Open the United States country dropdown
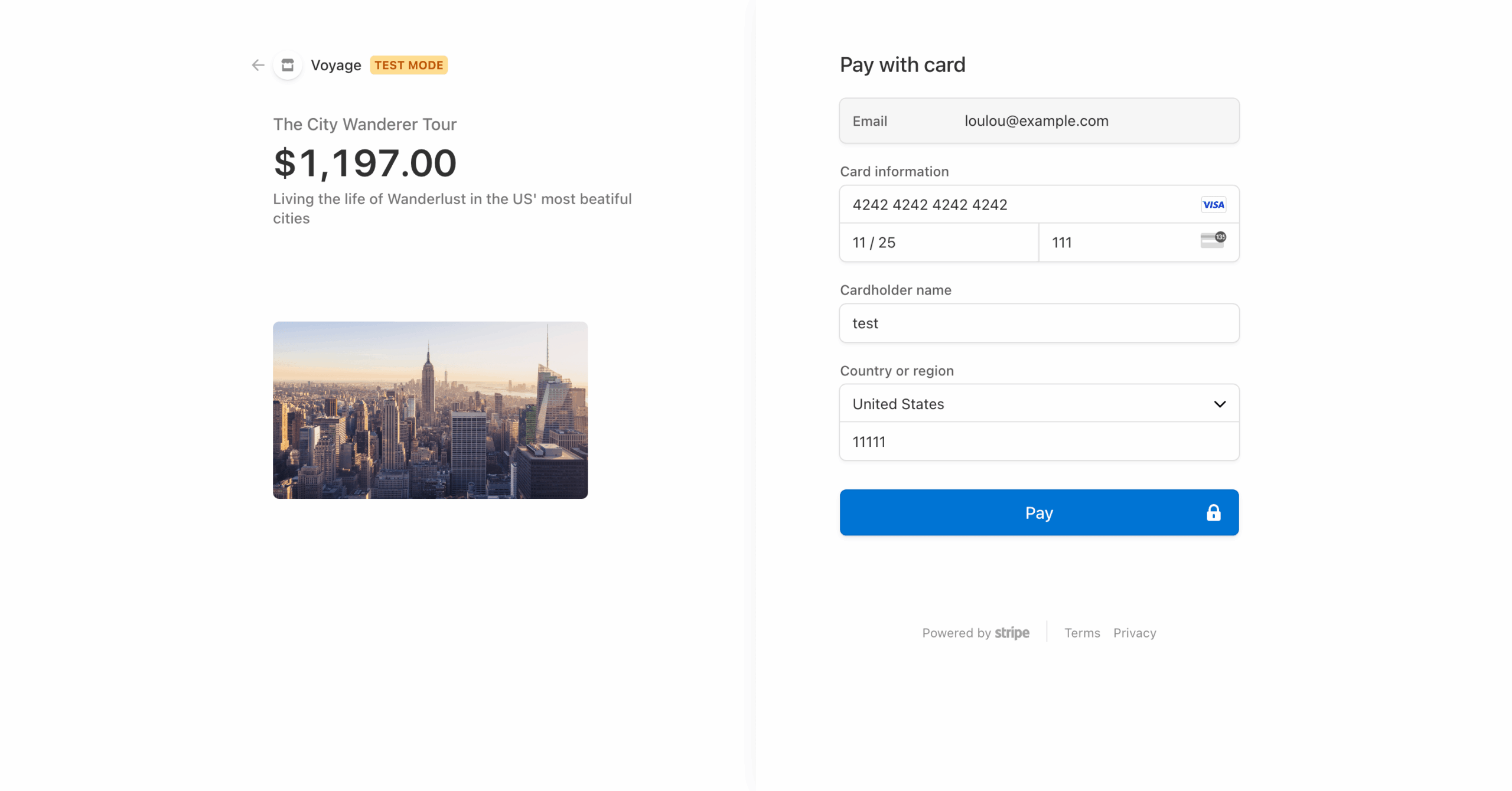 [x=1039, y=403]
